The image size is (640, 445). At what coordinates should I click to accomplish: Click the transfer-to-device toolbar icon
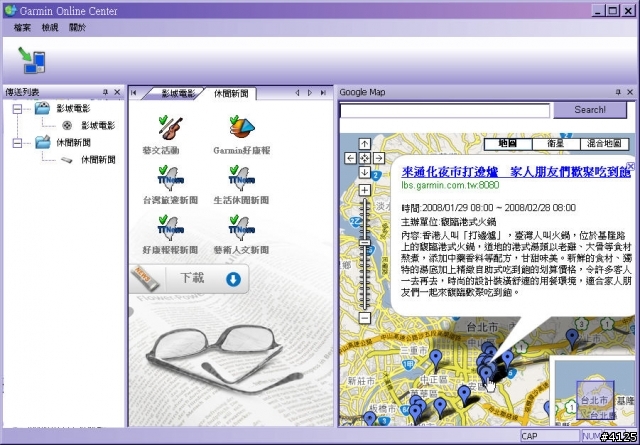click(32, 60)
